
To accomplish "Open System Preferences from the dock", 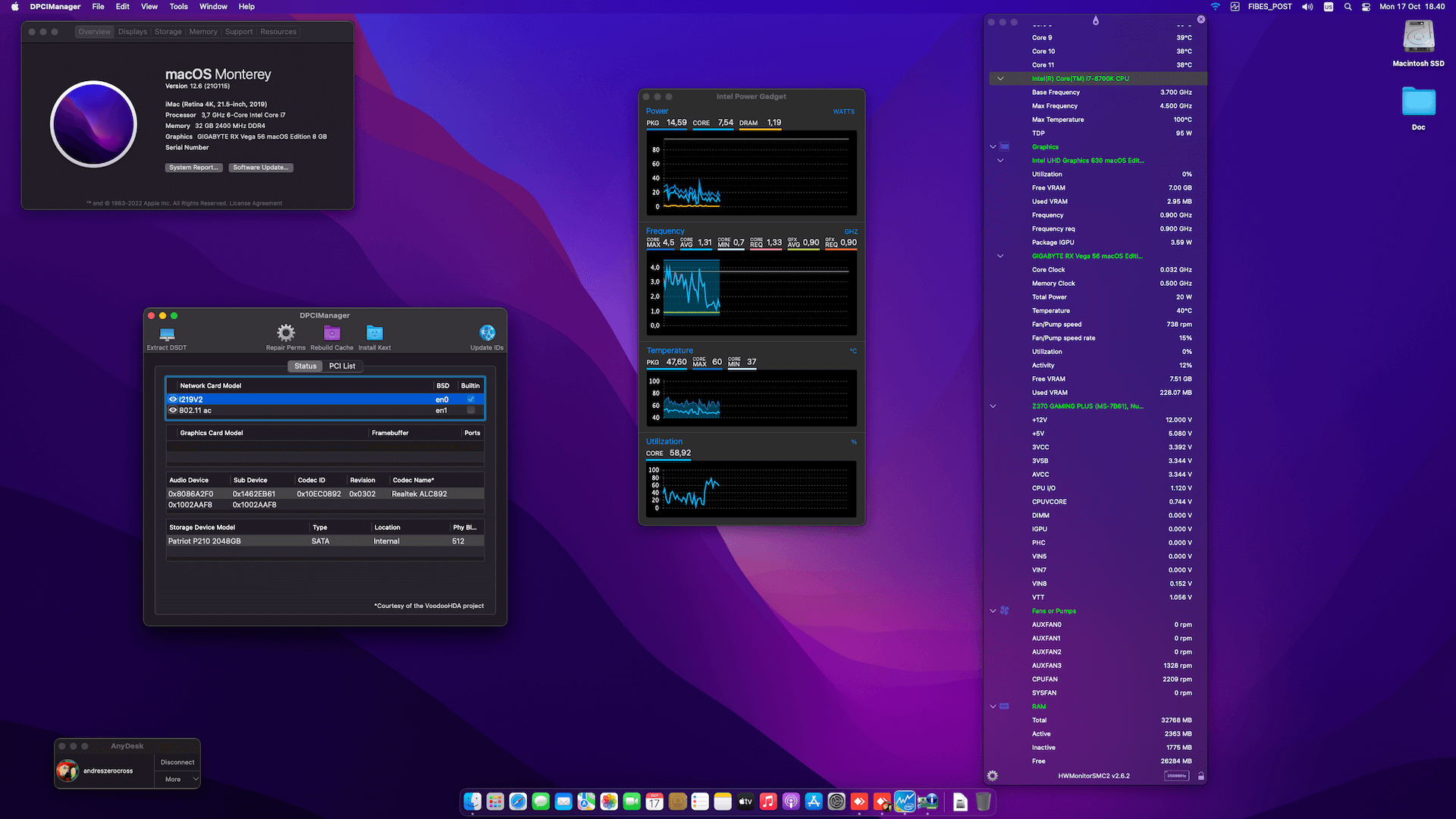I will pos(836,802).
